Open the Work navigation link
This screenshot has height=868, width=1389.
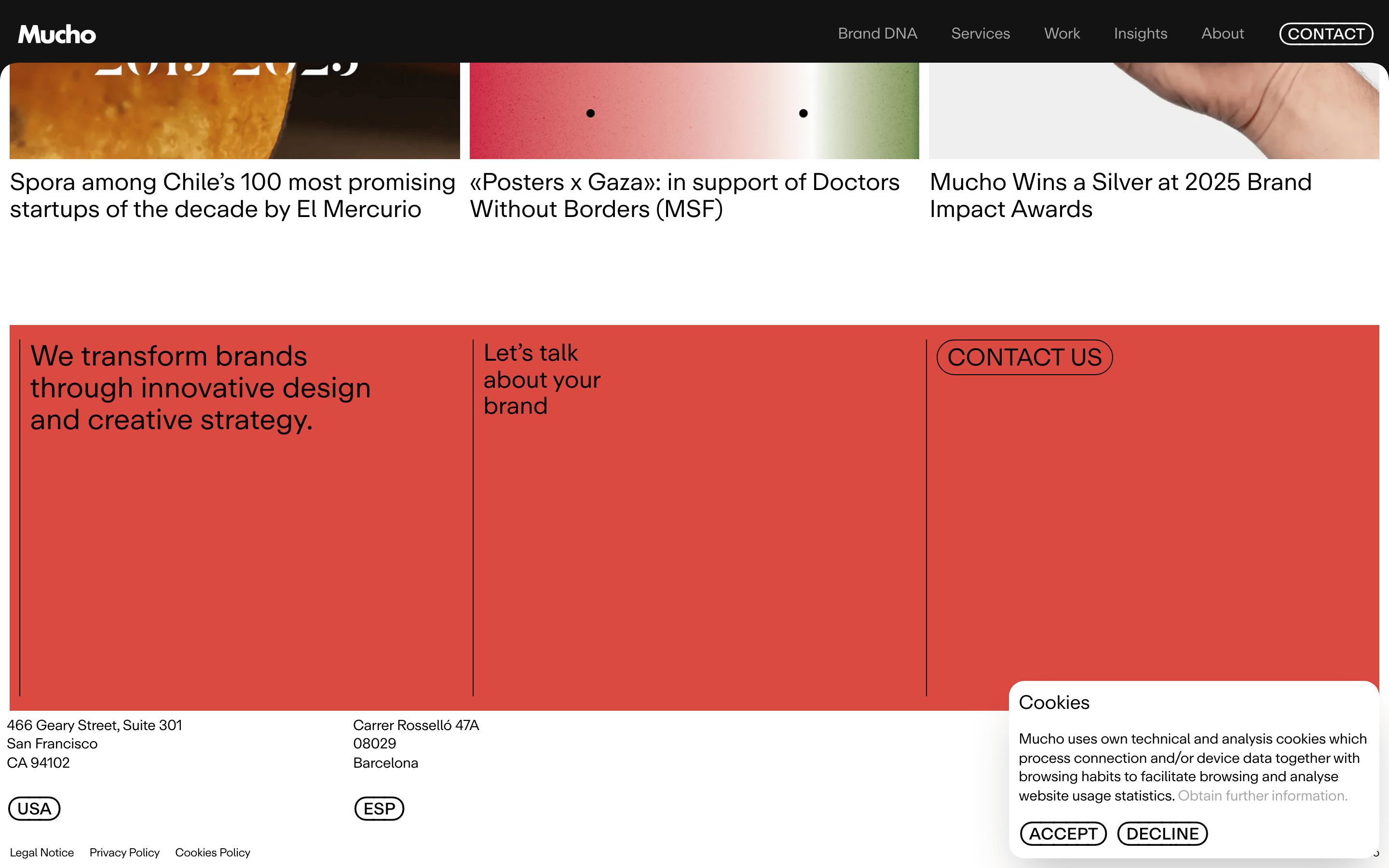coord(1062,33)
